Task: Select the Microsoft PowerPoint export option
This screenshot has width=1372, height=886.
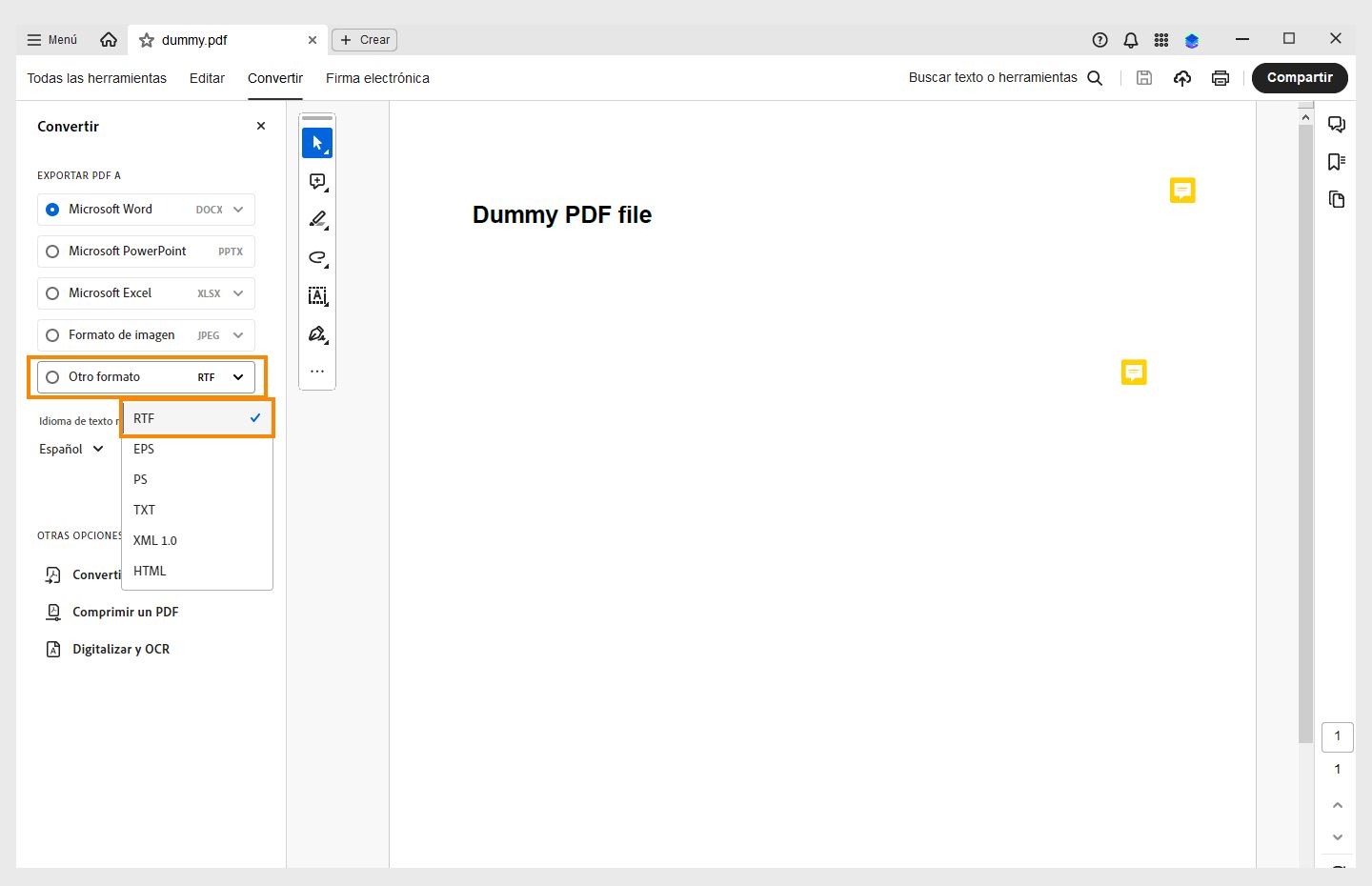Action: click(52, 252)
